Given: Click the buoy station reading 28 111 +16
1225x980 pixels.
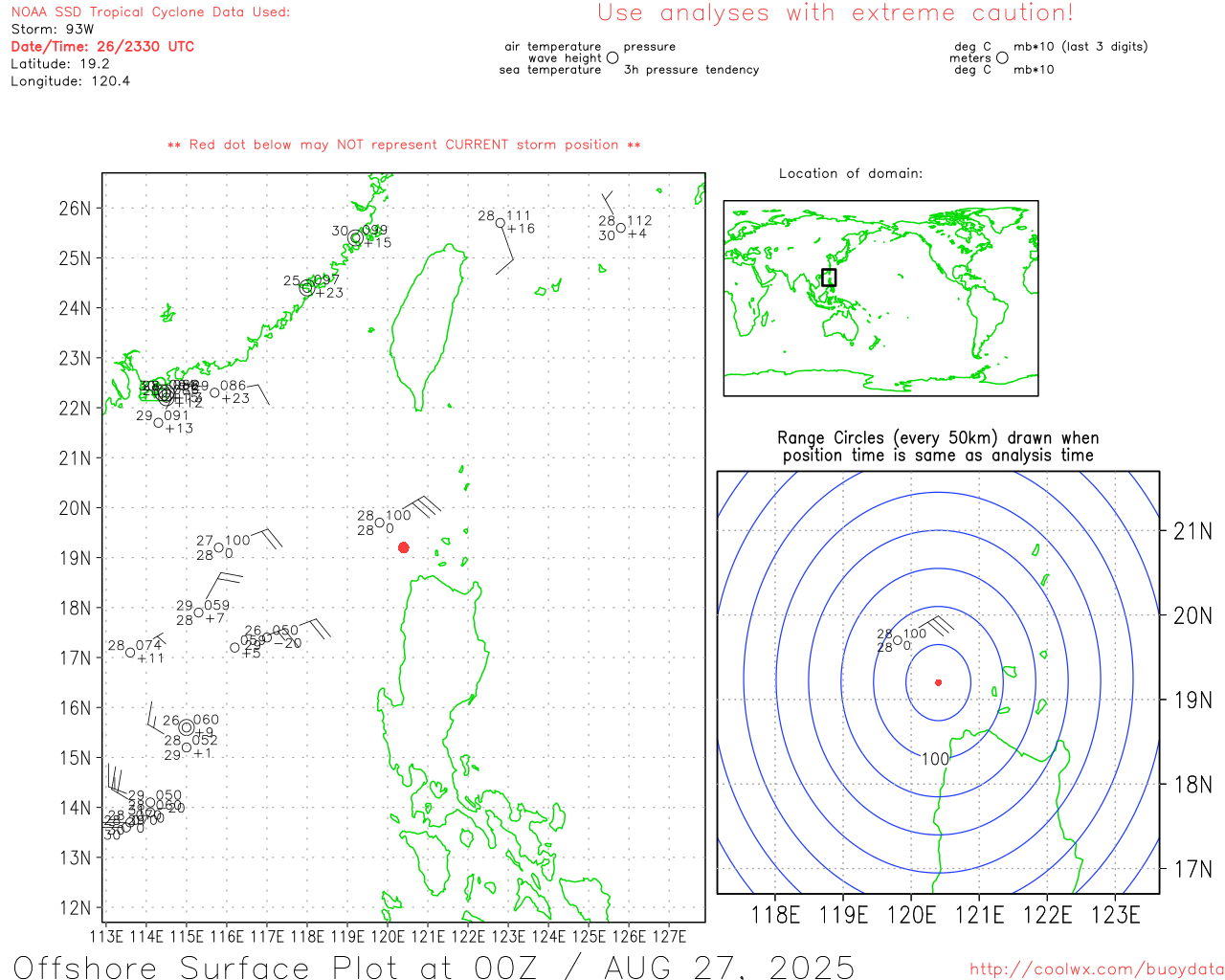Looking at the screenshot, I should click(x=500, y=222).
